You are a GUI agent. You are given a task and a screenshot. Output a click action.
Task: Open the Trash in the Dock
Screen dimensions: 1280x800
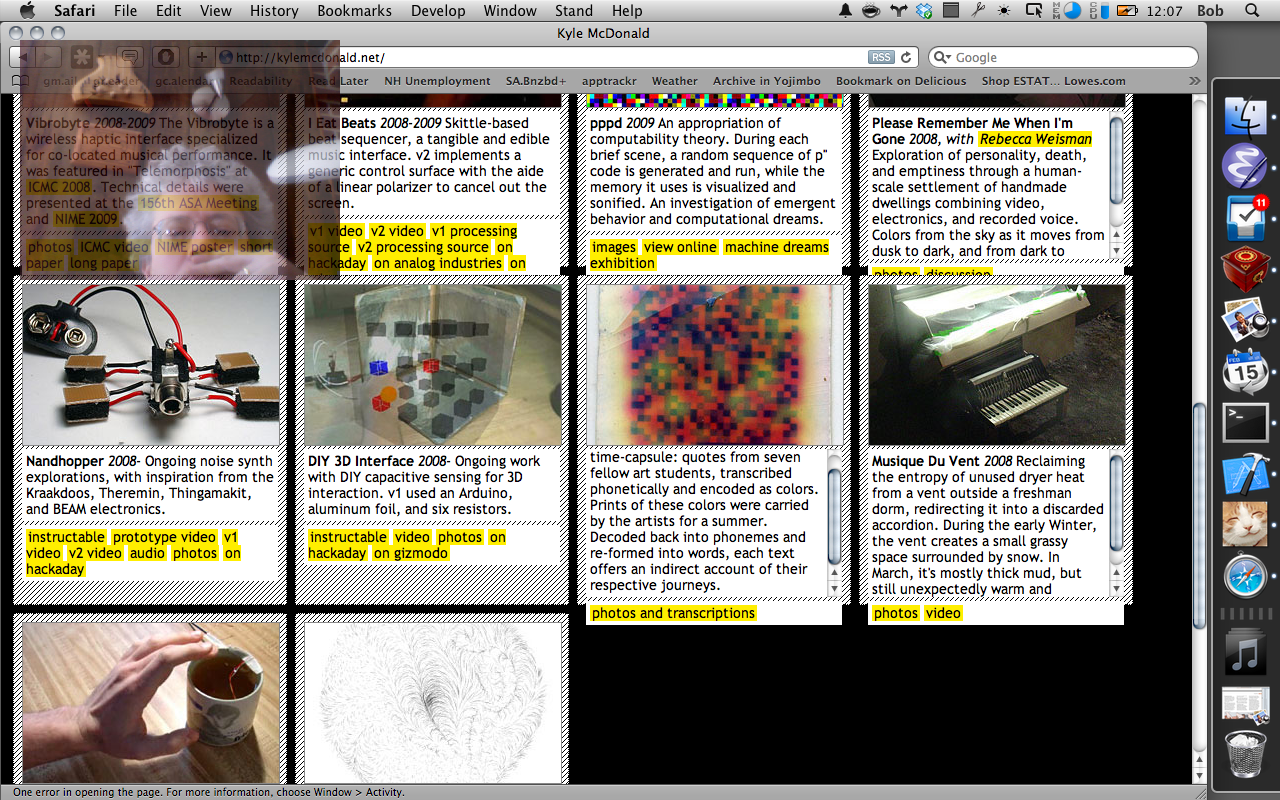(x=1245, y=755)
